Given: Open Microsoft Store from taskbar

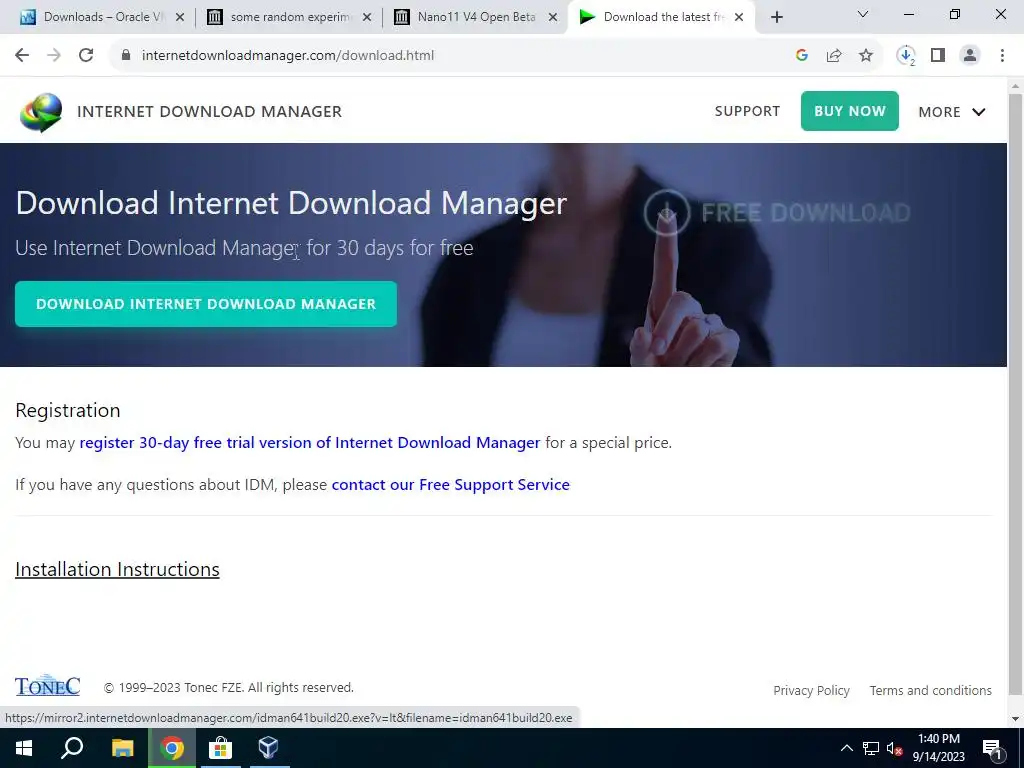Looking at the screenshot, I should coord(220,748).
